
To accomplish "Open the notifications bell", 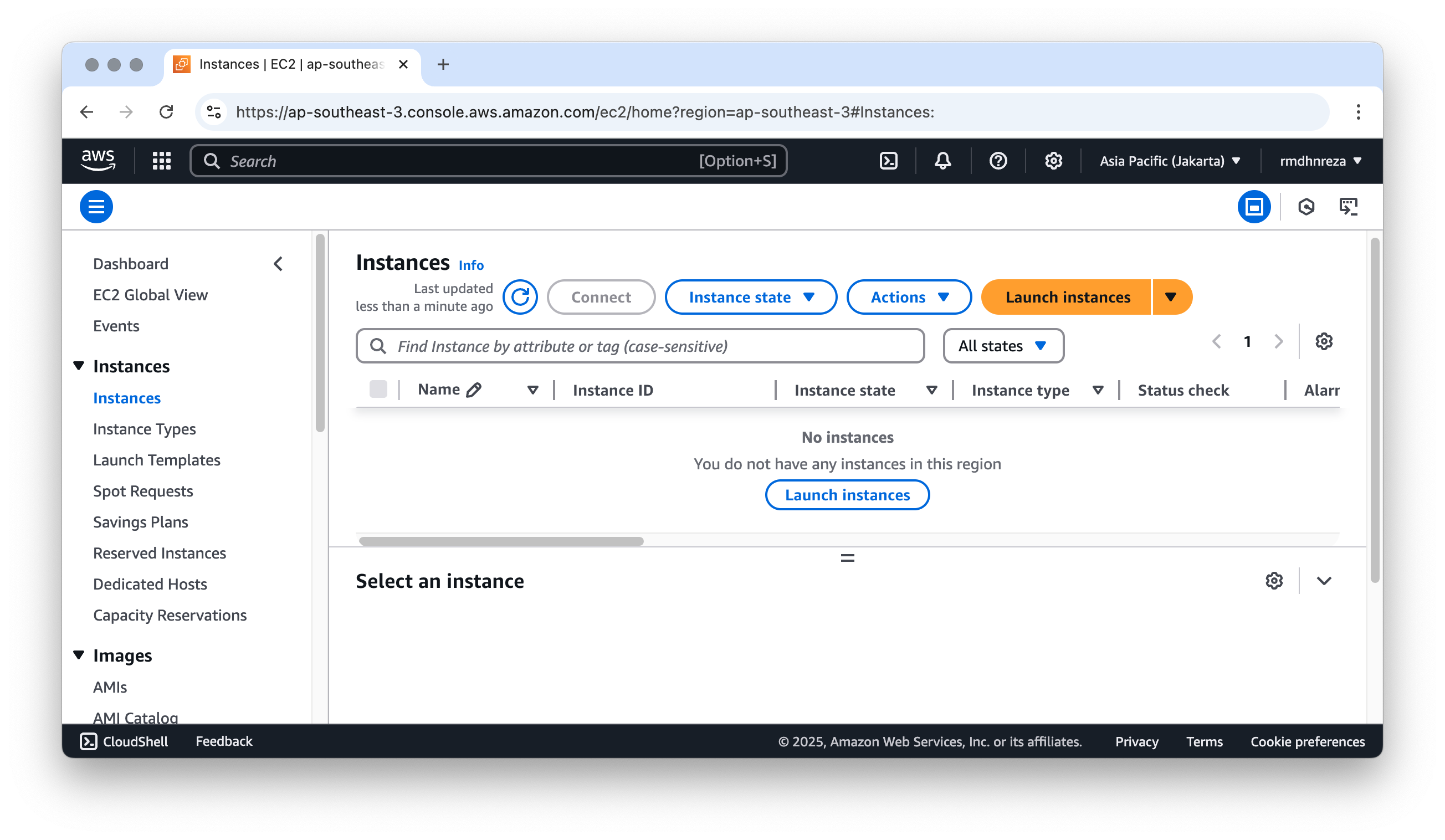I will coord(942,161).
